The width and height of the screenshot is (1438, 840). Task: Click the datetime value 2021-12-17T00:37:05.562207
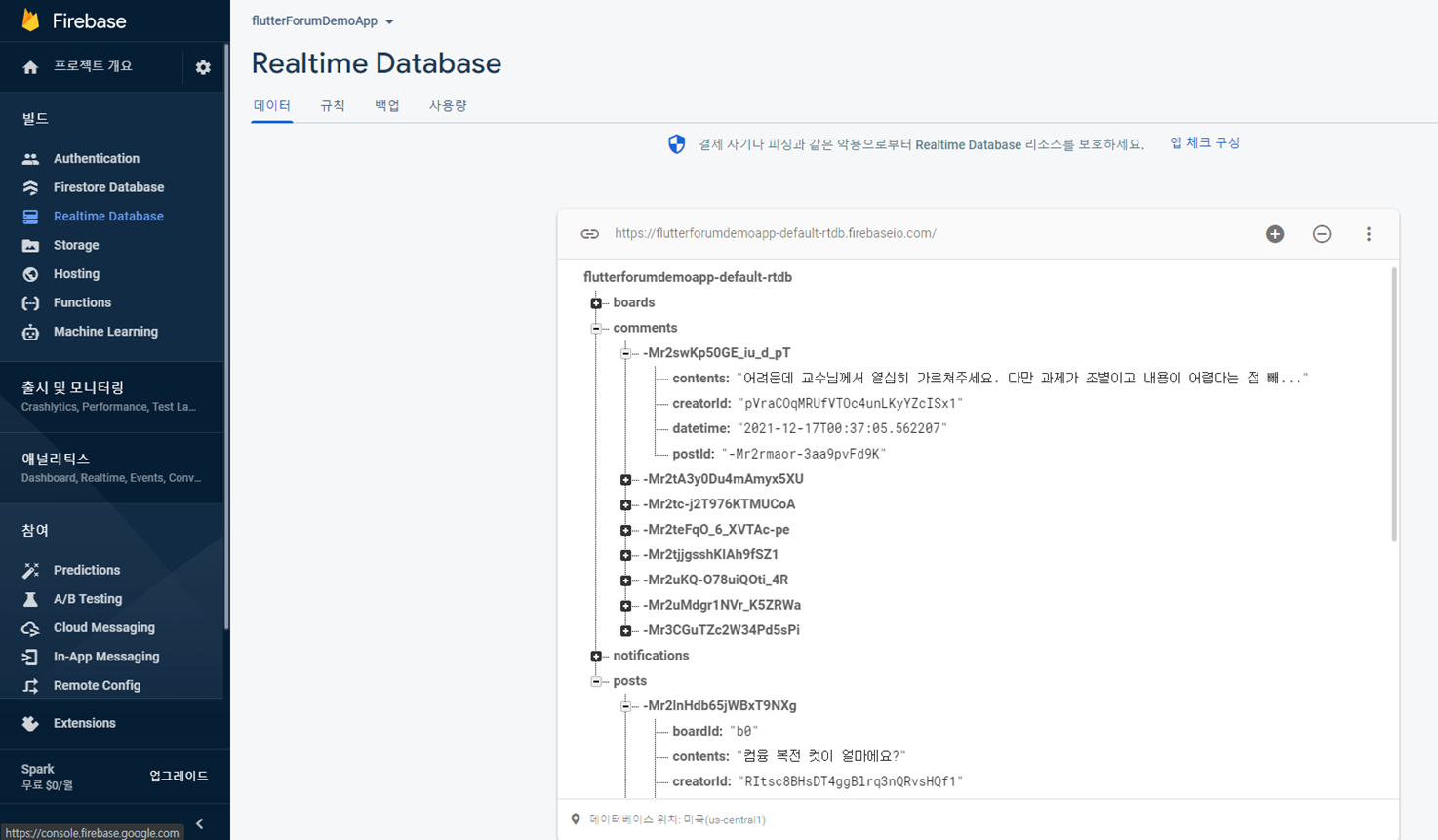[x=842, y=429]
